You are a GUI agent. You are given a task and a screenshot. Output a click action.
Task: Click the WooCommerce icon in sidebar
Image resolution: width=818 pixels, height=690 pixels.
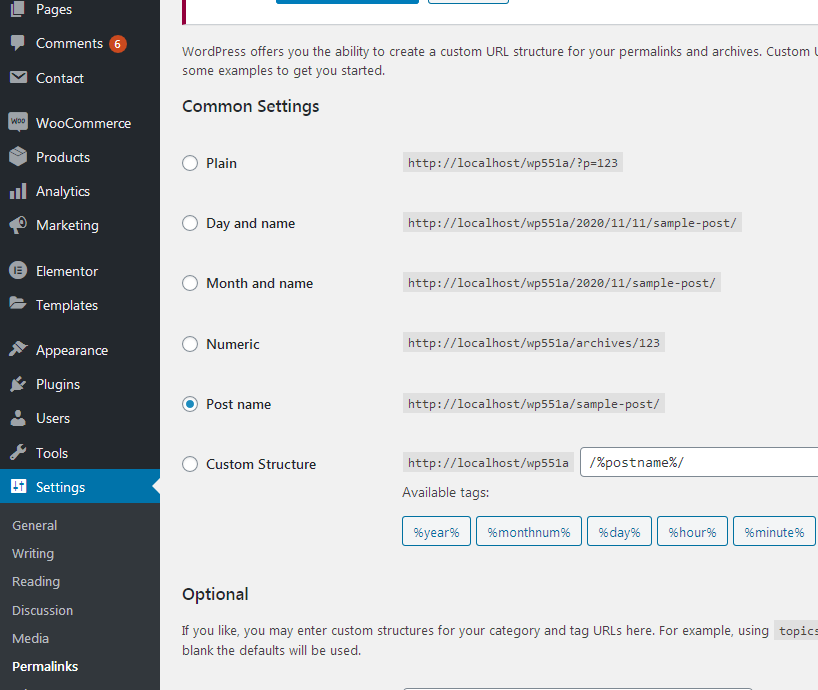18,123
